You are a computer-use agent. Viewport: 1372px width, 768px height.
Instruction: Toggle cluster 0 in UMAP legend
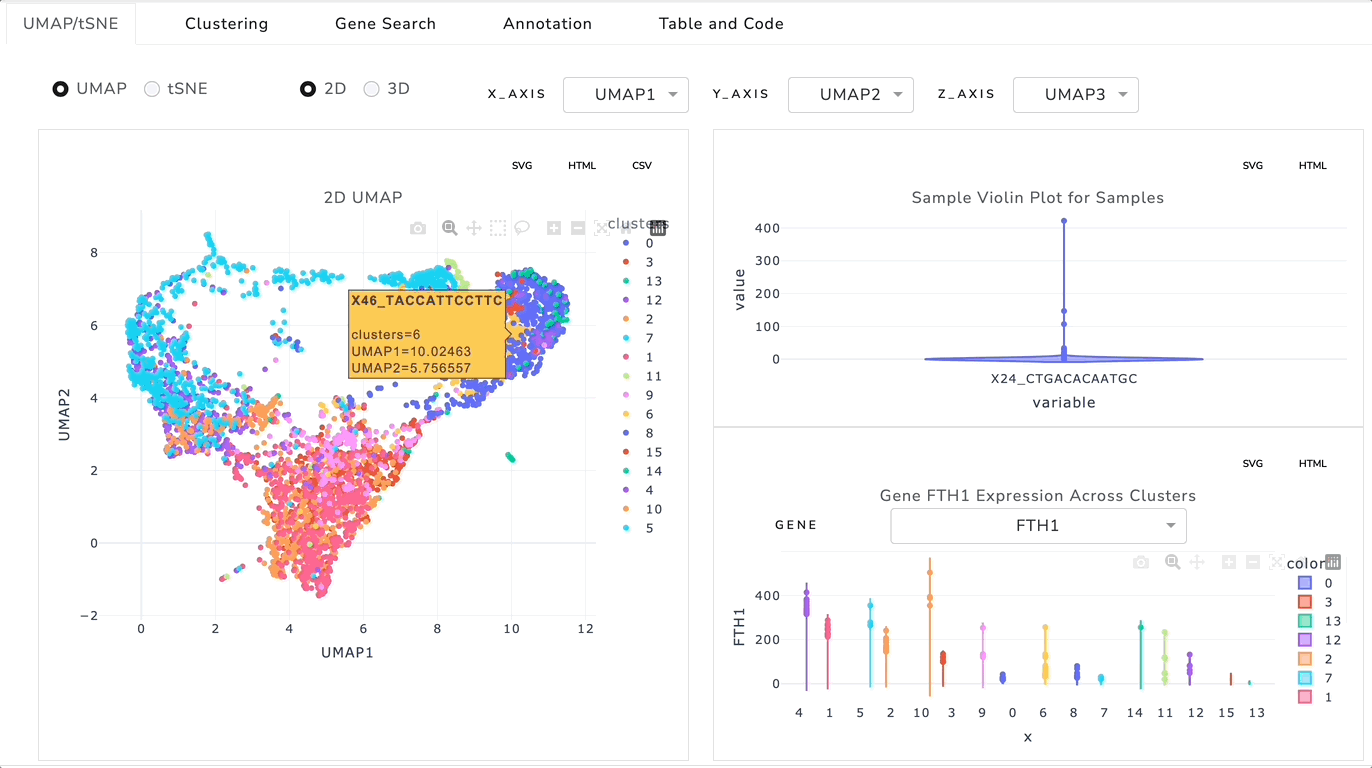click(638, 243)
